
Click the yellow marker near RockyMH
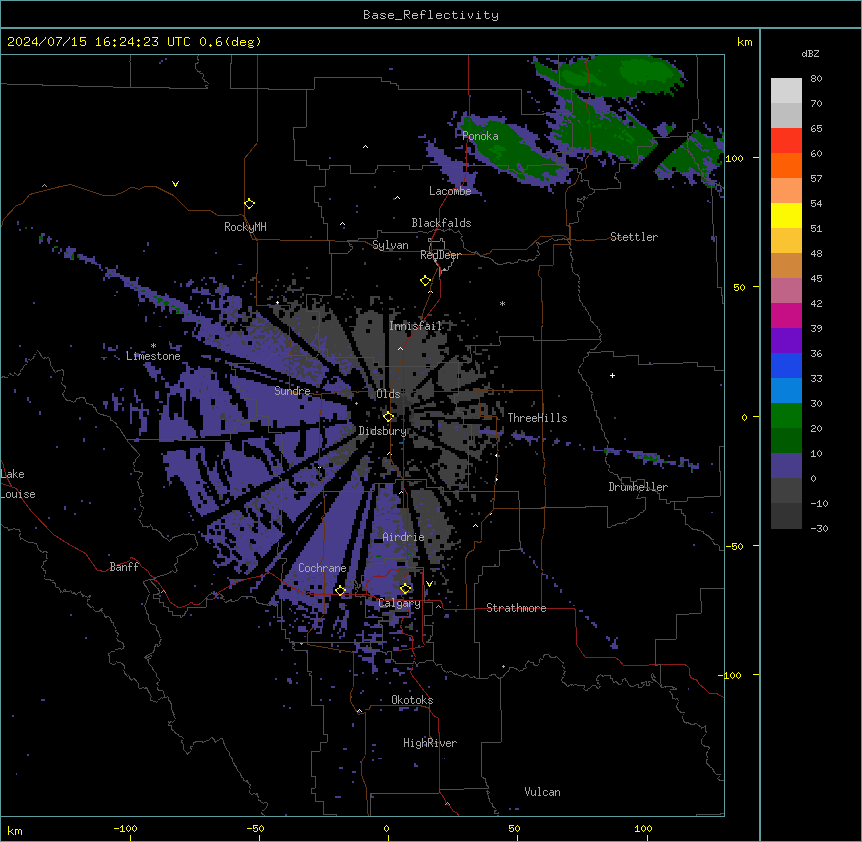(249, 204)
